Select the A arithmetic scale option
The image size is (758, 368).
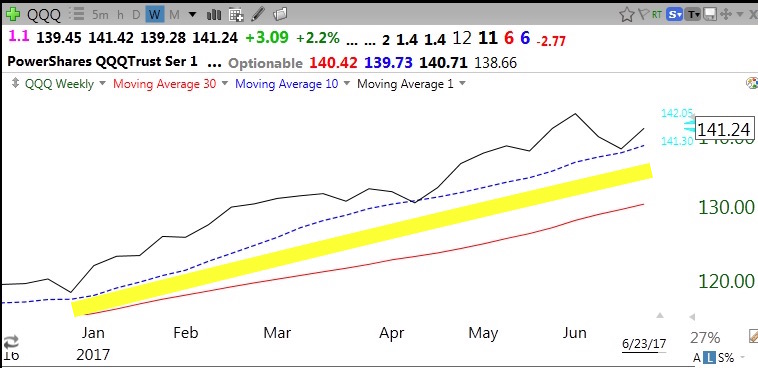click(x=697, y=358)
